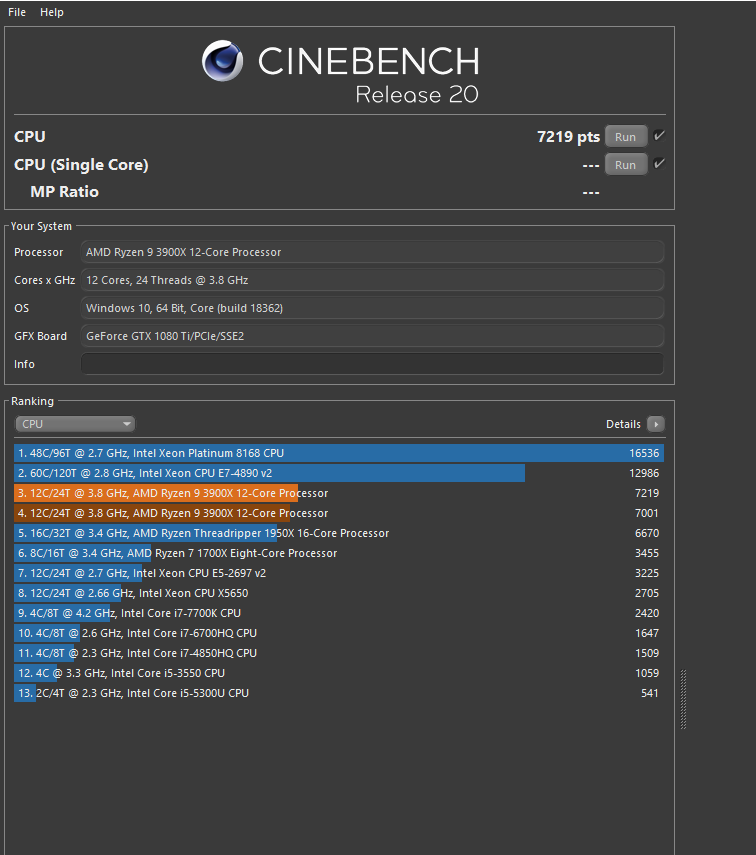Click the Cinebench logo sphere icon

click(222, 61)
